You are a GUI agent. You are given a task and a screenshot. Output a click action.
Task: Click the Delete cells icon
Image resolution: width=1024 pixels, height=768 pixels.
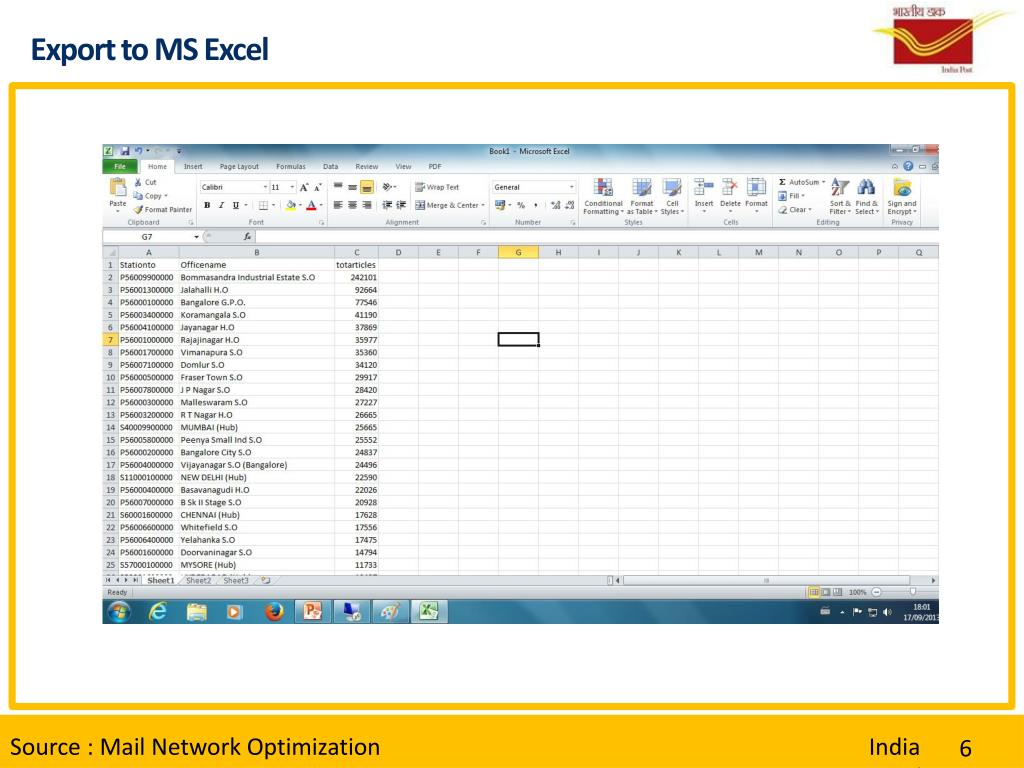[729, 187]
